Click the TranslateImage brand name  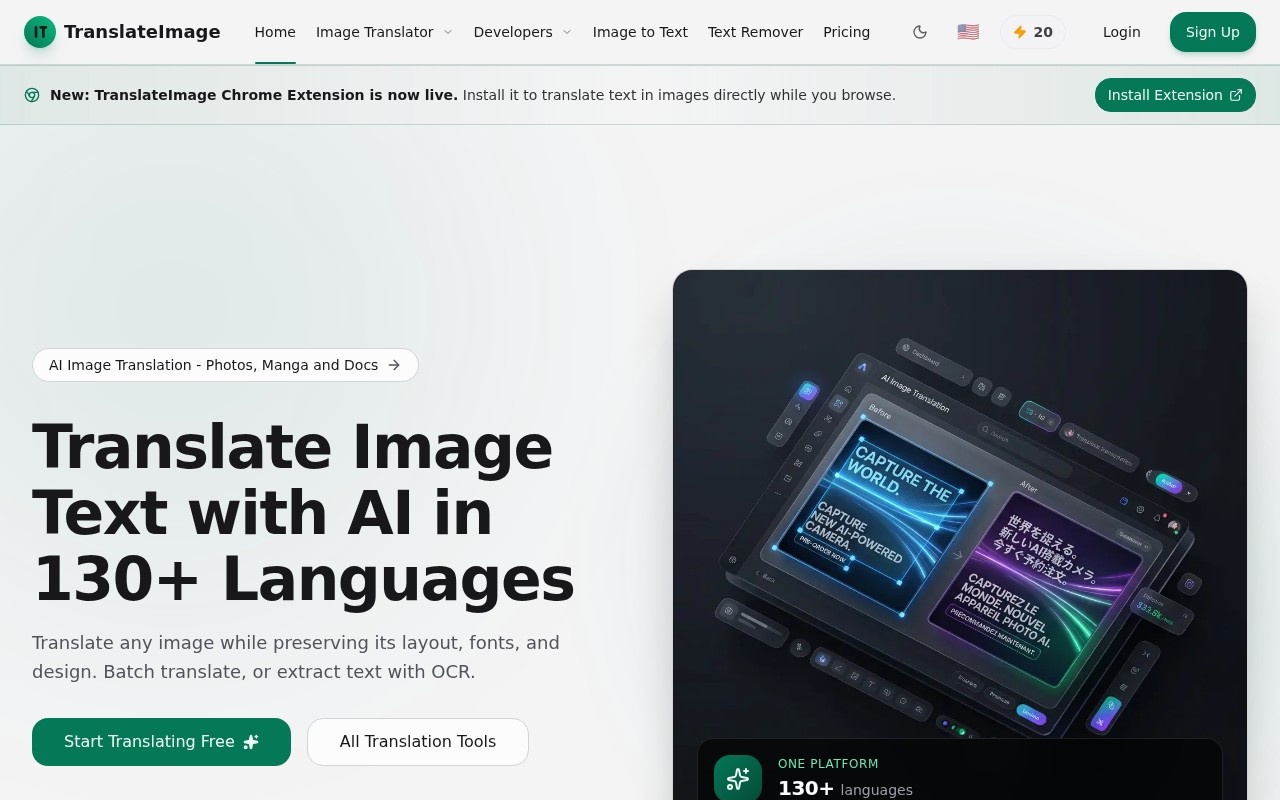point(142,32)
